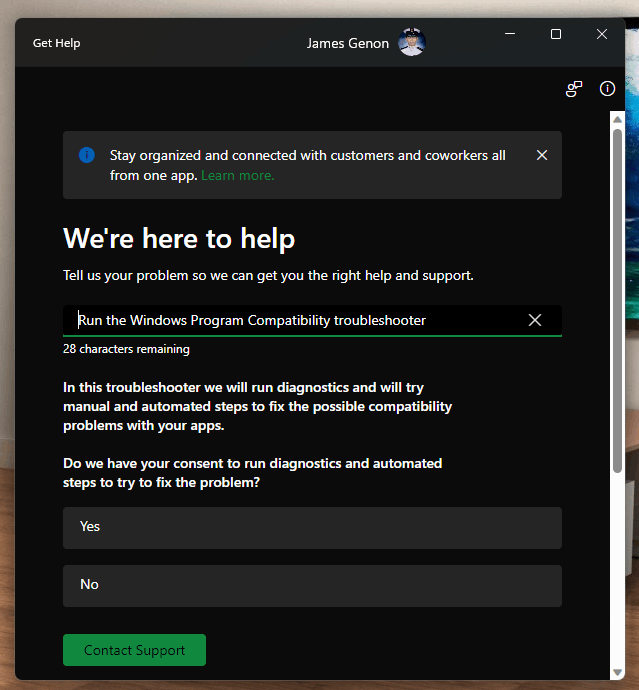Click the 'In this troubleshooter' description paragraph
This screenshot has width=639, height=690.
click(257, 406)
